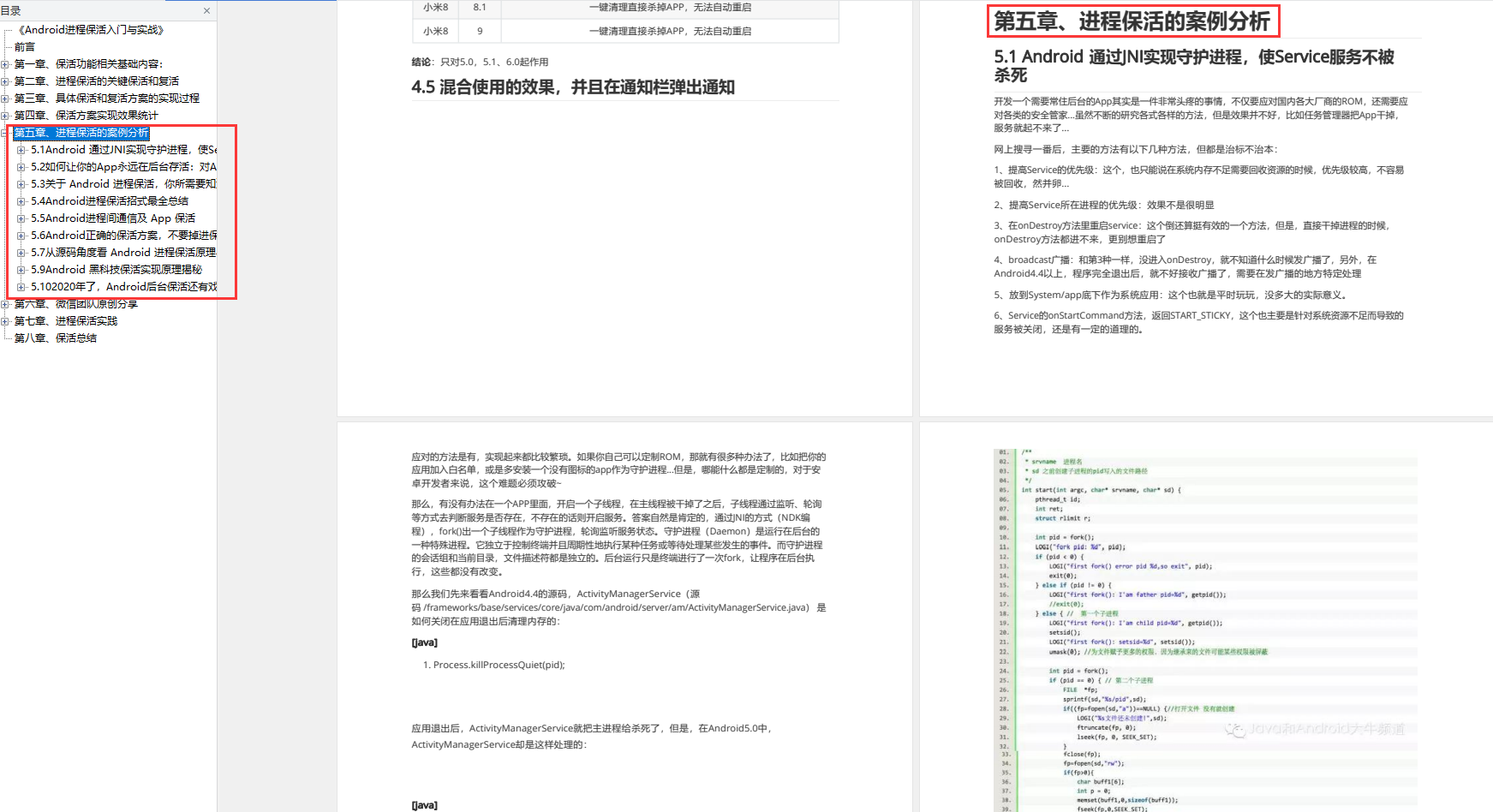Go to the 前言 bookmark
The image size is (1493, 812).
[x=25, y=47]
